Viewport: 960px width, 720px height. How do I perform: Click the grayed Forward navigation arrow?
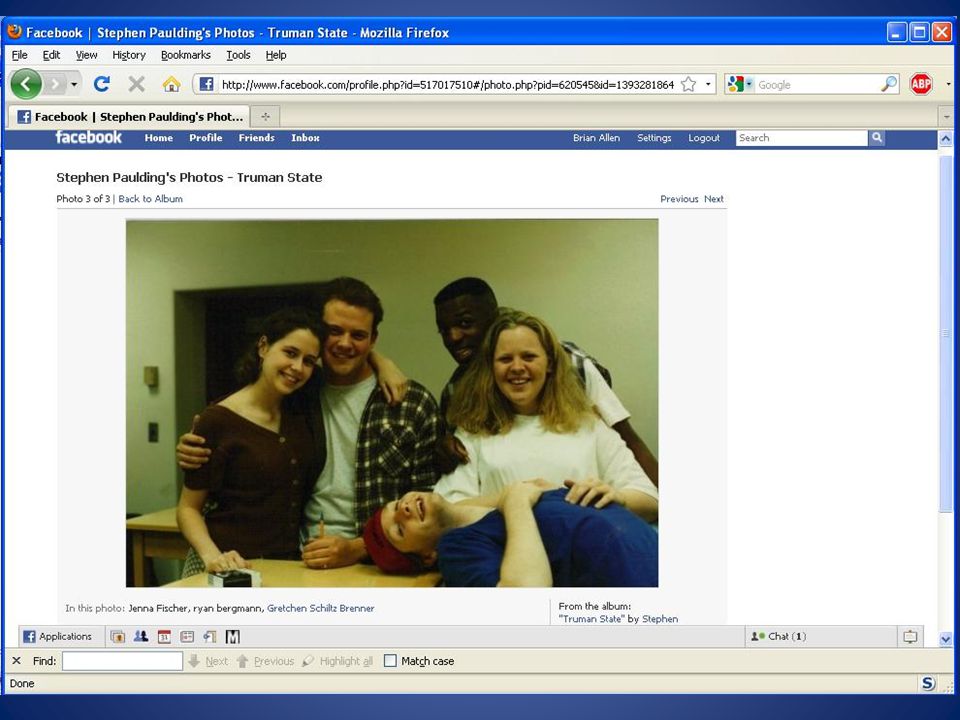[55, 84]
